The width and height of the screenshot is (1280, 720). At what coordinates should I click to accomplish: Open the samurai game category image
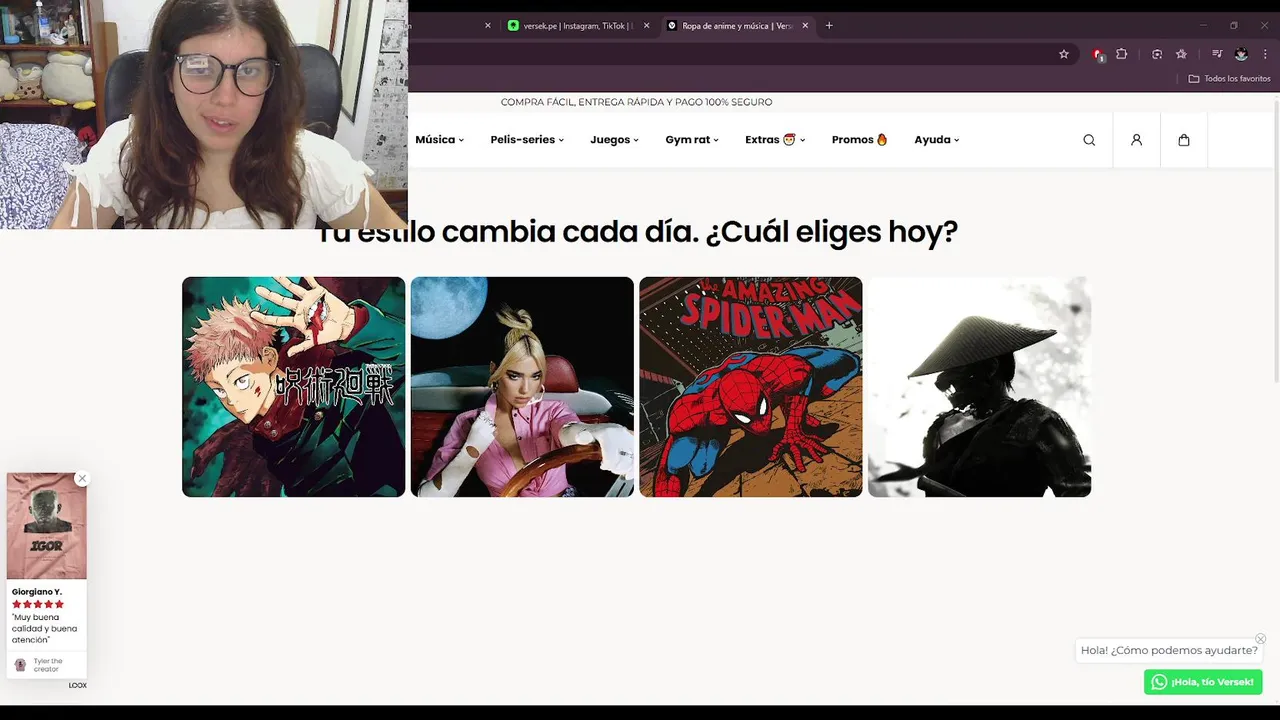click(979, 387)
